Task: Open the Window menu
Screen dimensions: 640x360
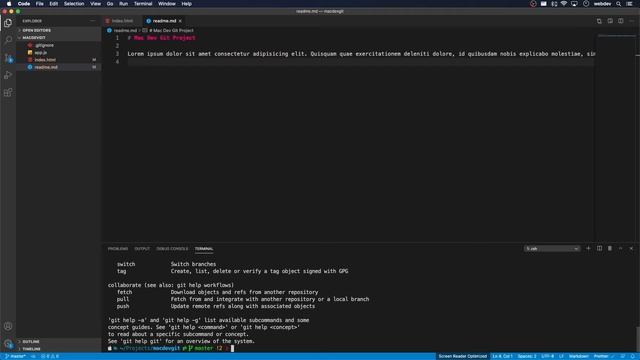Action: coord(167,4)
